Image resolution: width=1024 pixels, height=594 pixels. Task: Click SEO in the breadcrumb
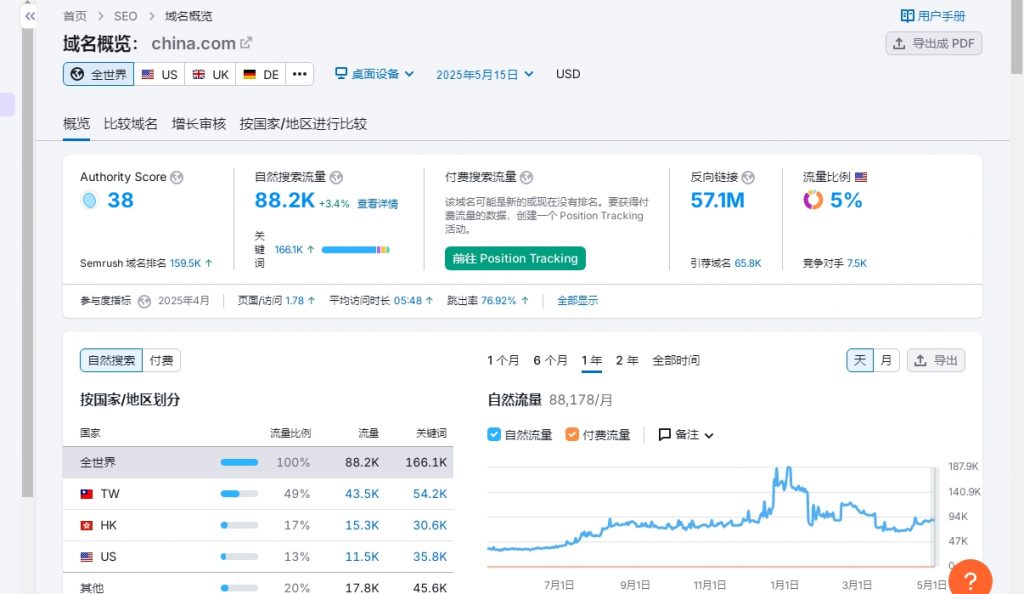[125, 16]
